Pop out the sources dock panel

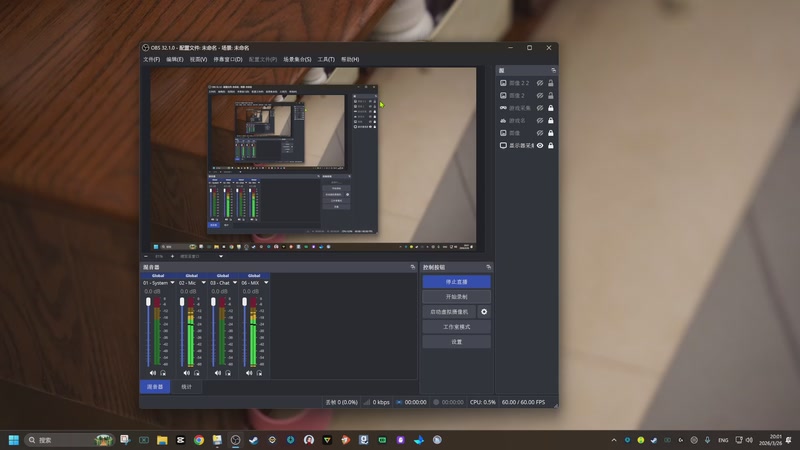[x=554, y=70]
